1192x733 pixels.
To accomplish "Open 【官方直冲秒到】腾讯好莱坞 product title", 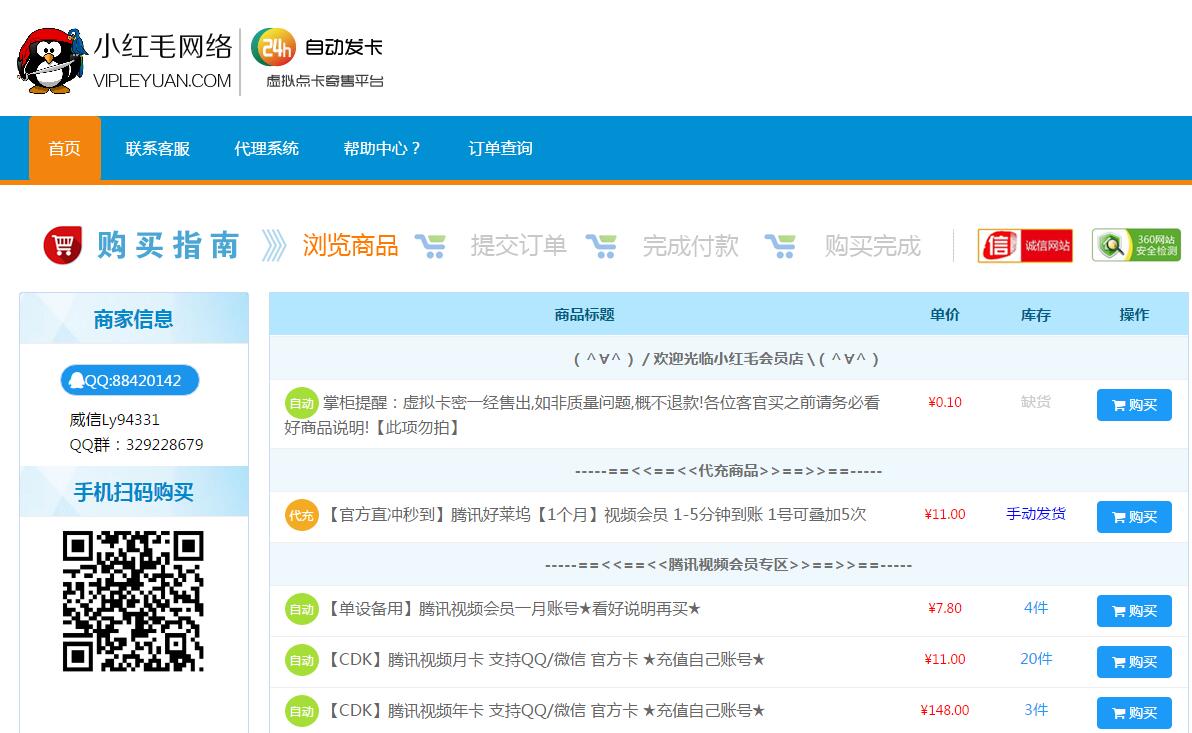I will coord(595,515).
